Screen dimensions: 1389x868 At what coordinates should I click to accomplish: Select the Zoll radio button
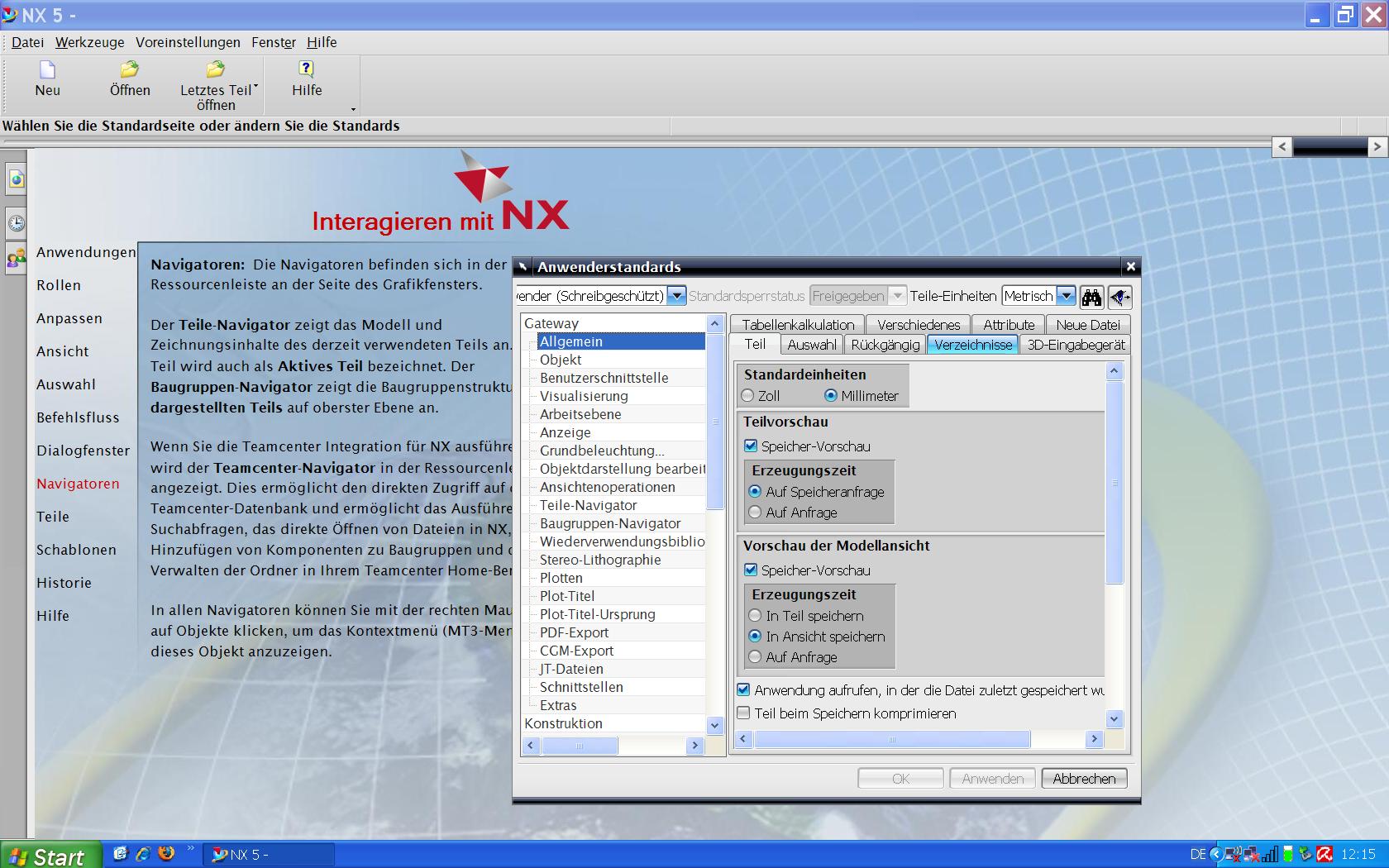click(748, 396)
